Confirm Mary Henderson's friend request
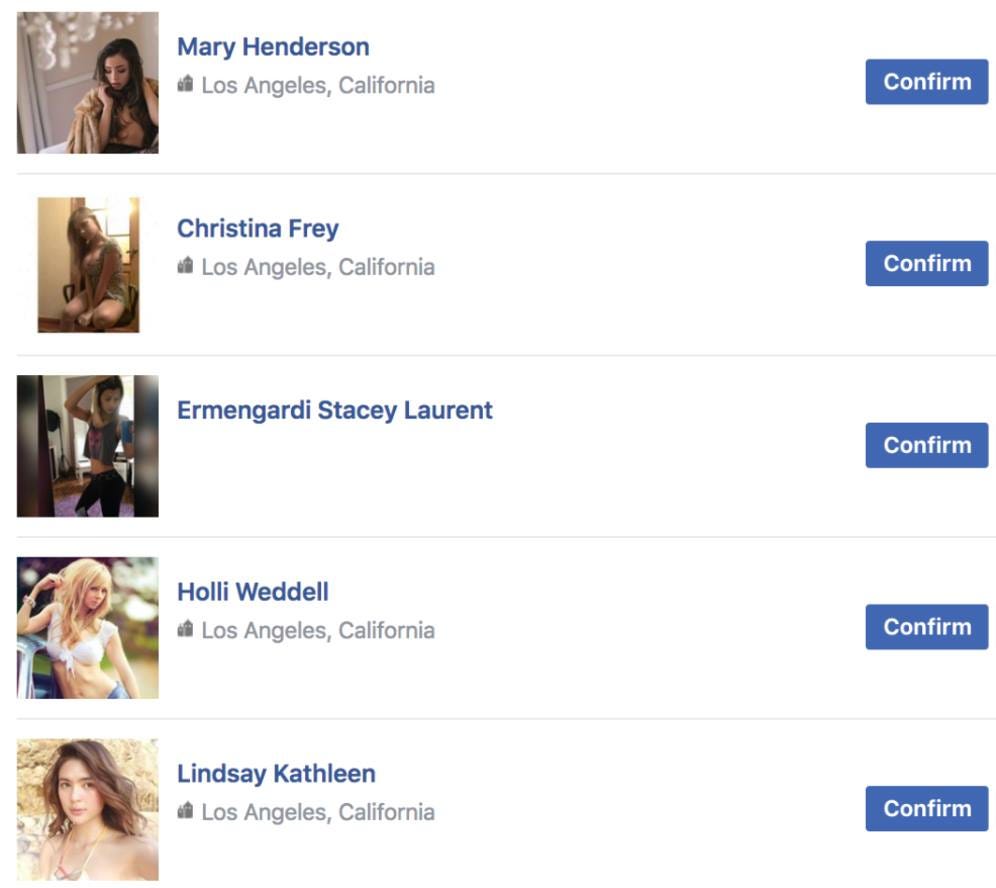The height and width of the screenshot is (888, 996). 926,82
